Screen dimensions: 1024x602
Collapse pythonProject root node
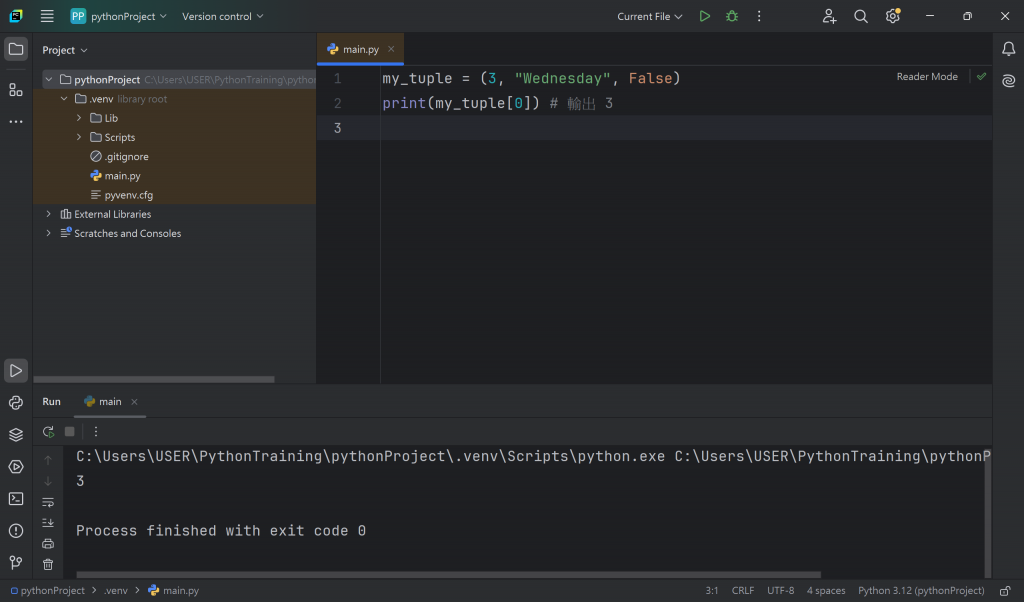tap(48, 80)
